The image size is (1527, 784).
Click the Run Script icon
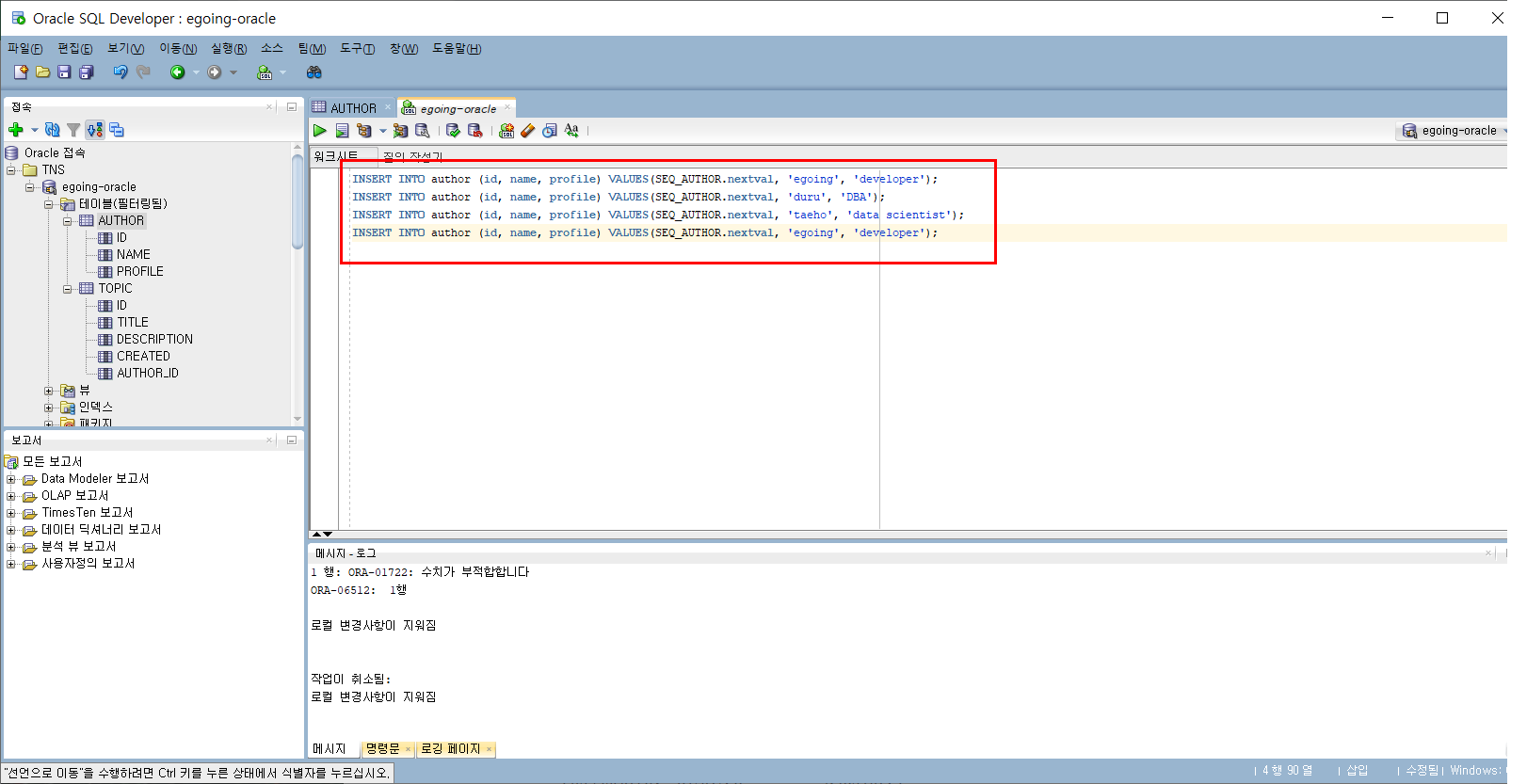[x=343, y=131]
